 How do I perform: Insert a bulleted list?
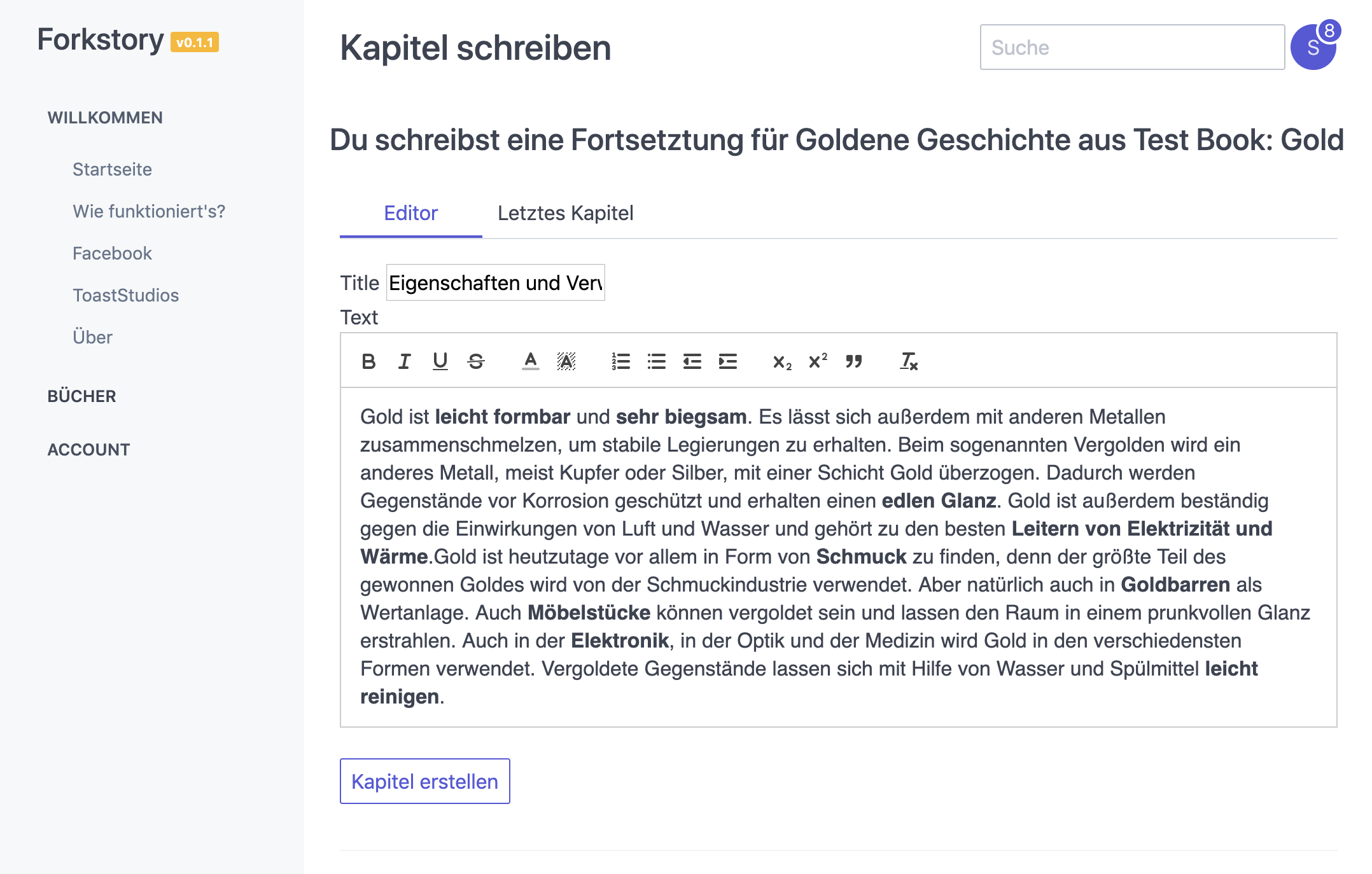(x=656, y=361)
